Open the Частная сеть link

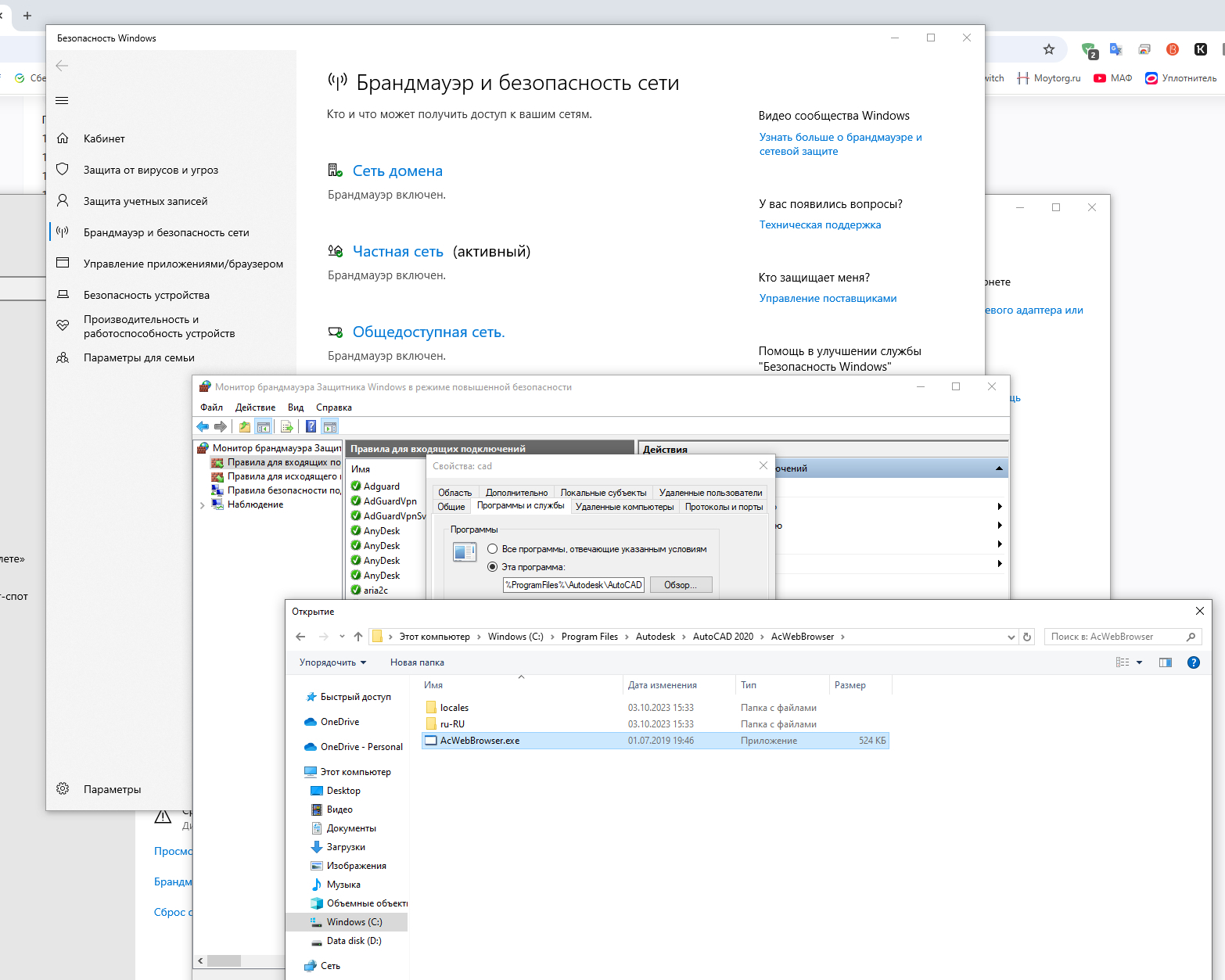(x=397, y=251)
